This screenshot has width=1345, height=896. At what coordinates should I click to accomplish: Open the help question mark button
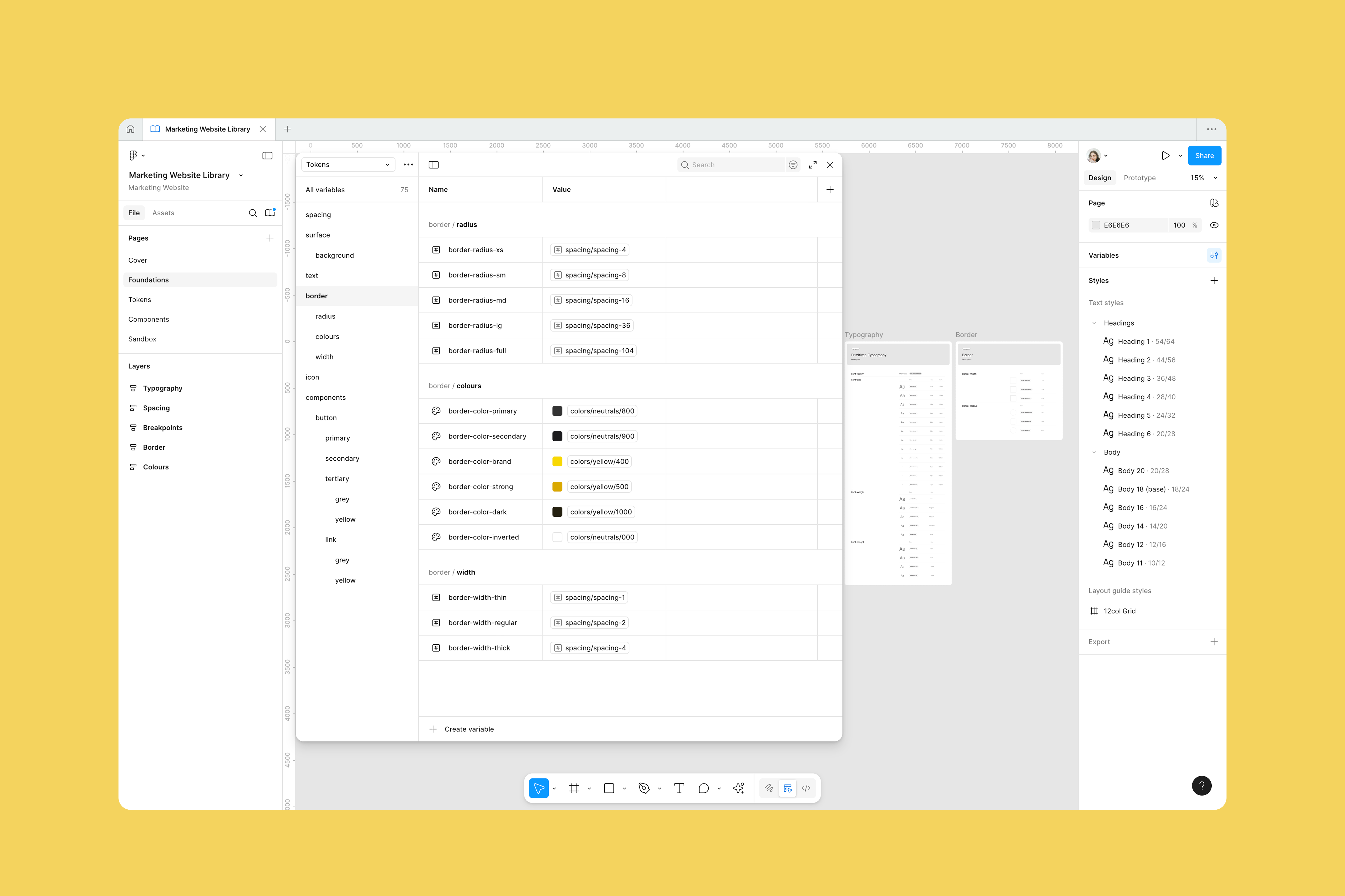click(x=1202, y=785)
